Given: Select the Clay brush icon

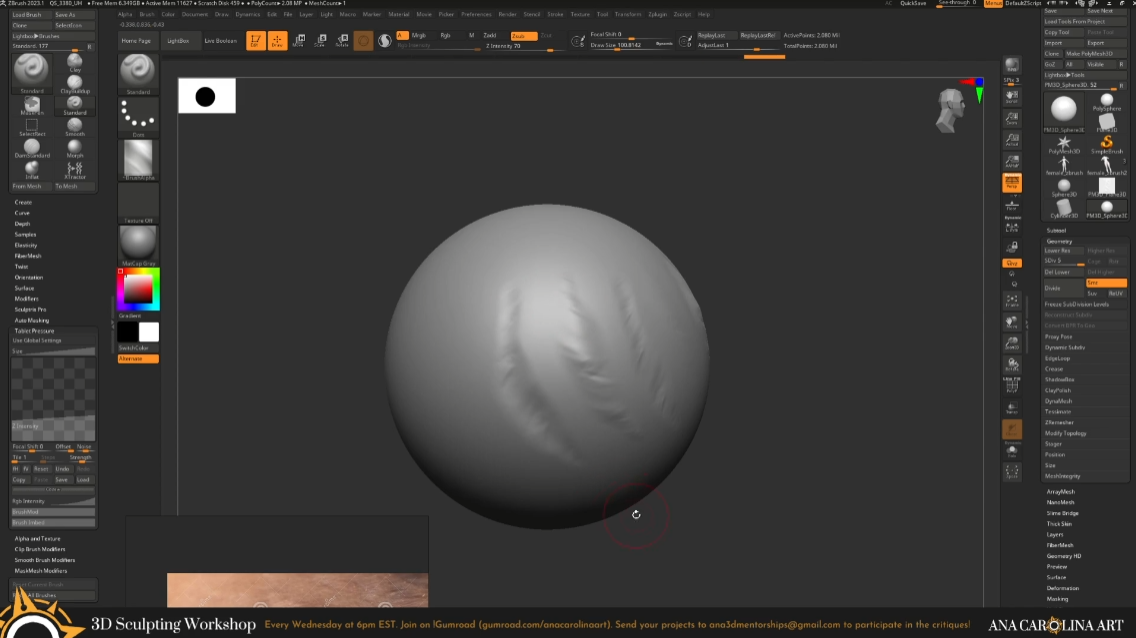Looking at the screenshot, I should pyautogui.click(x=75, y=63).
